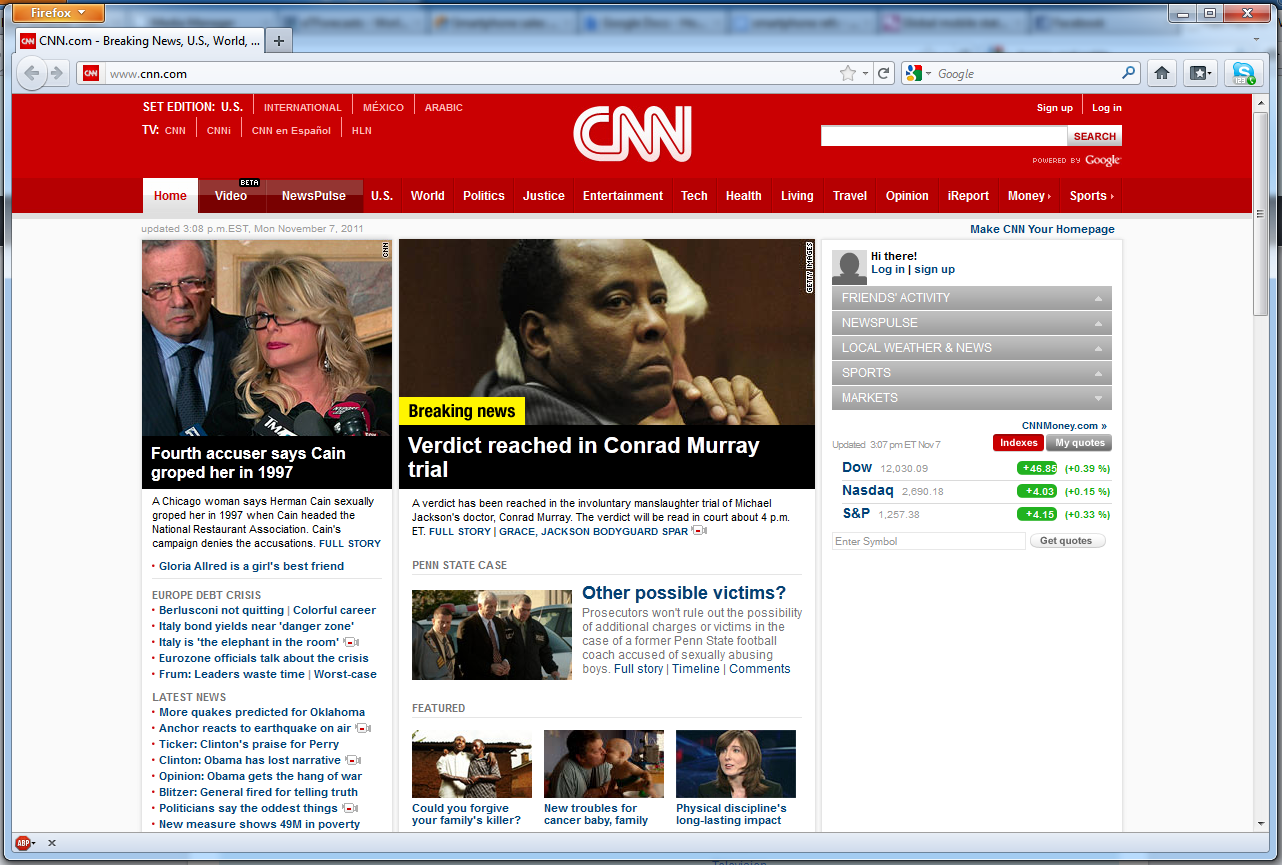
Task: Click the Adblock Plus icon in status bar
Action: coord(25,843)
